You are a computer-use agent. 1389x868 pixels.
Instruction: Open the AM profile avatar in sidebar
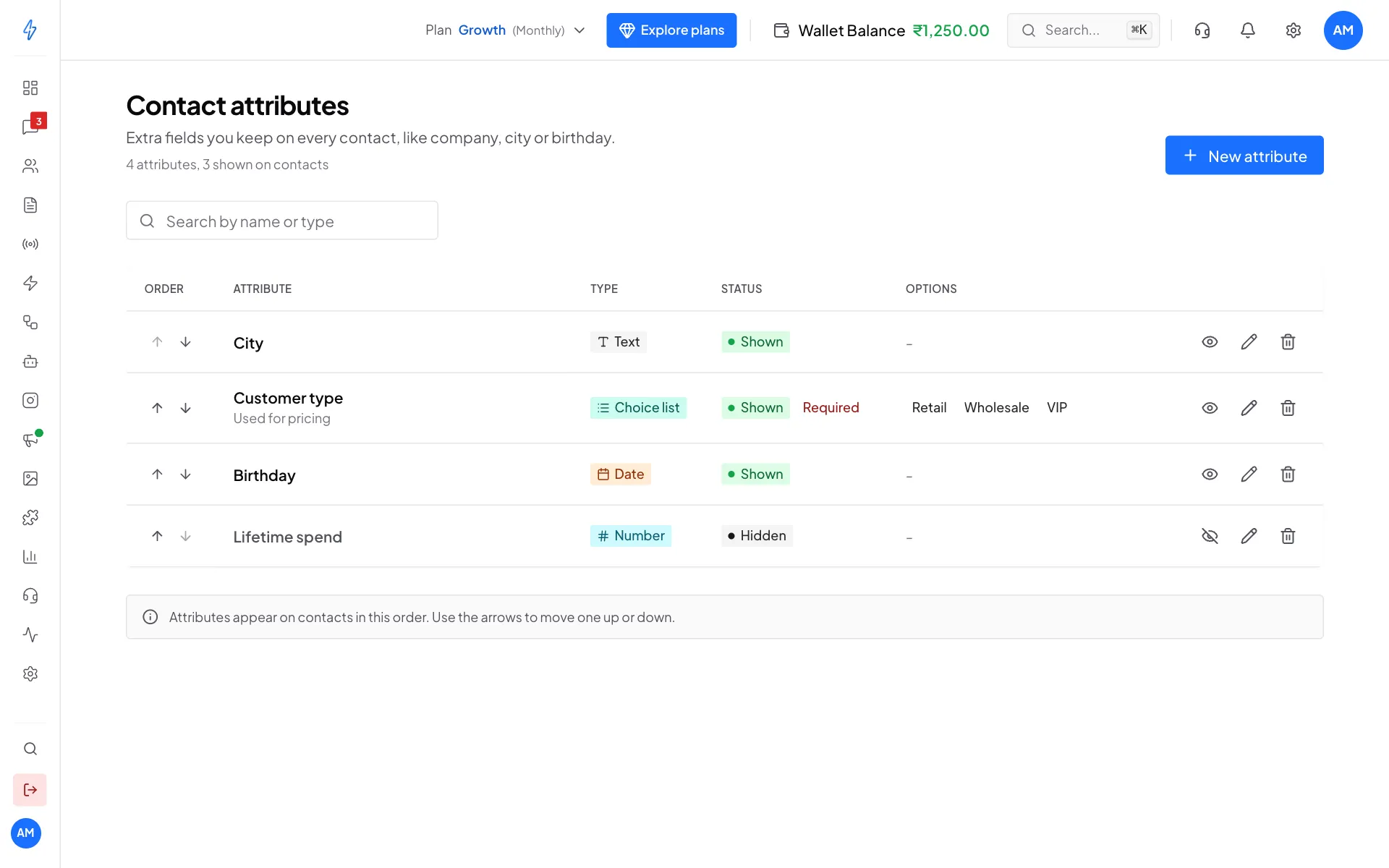click(x=26, y=833)
